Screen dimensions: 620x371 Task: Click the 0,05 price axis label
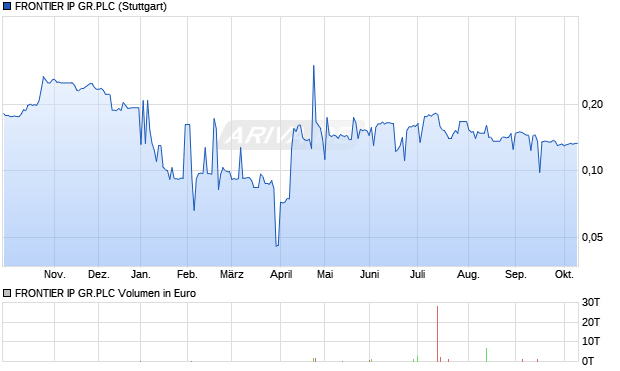click(x=592, y=237)
